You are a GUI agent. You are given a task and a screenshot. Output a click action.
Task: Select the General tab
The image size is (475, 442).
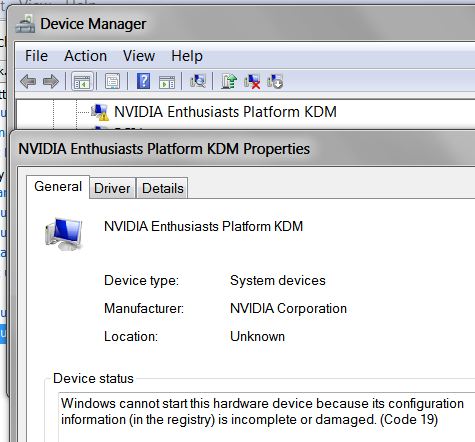pos(58,186)
